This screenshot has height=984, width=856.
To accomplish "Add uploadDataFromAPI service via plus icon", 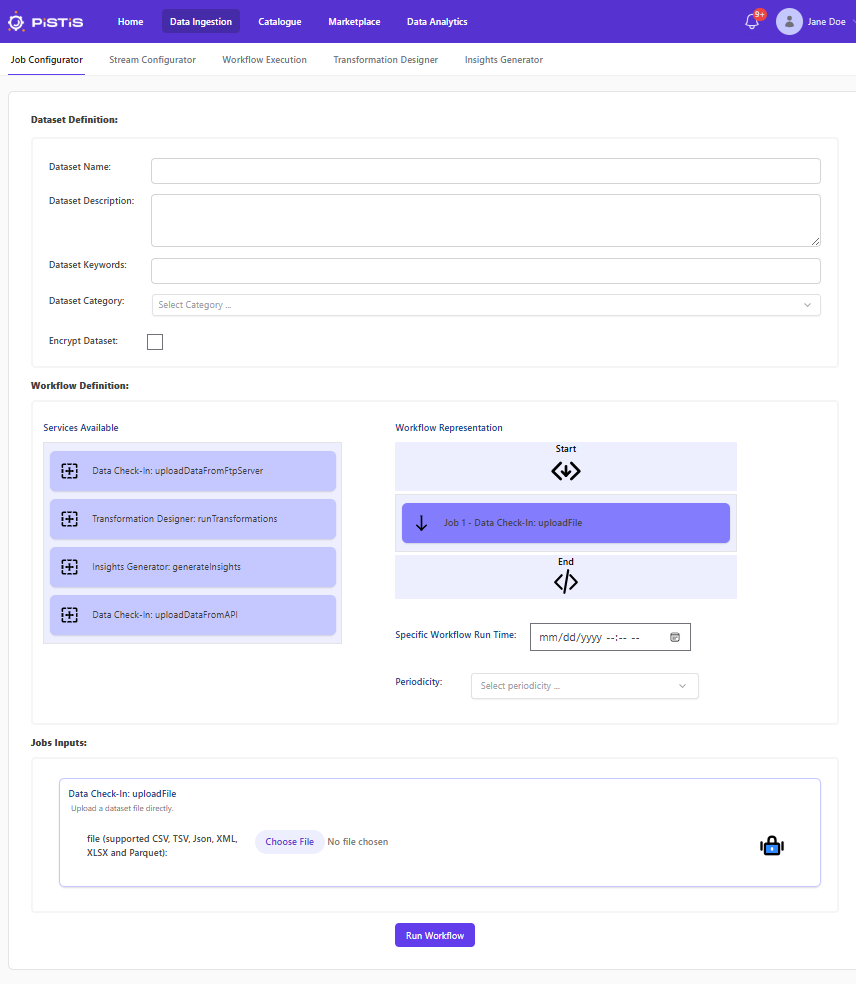I will [69, 615].
